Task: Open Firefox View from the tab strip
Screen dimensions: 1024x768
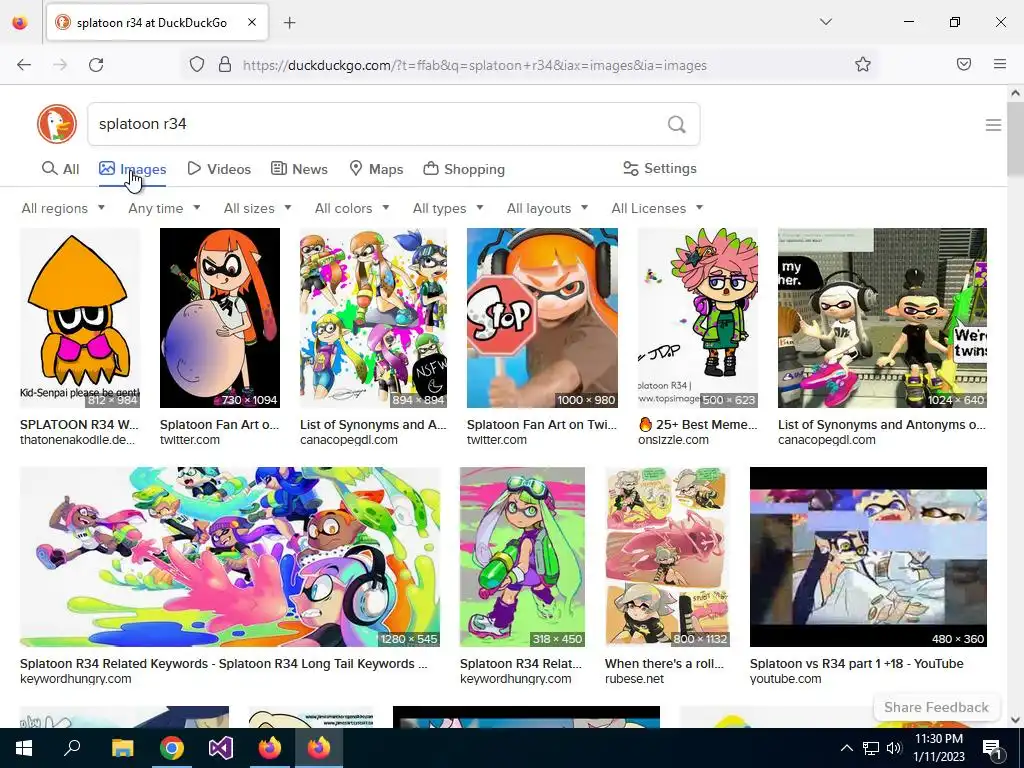Action: (x=20, y=22)
